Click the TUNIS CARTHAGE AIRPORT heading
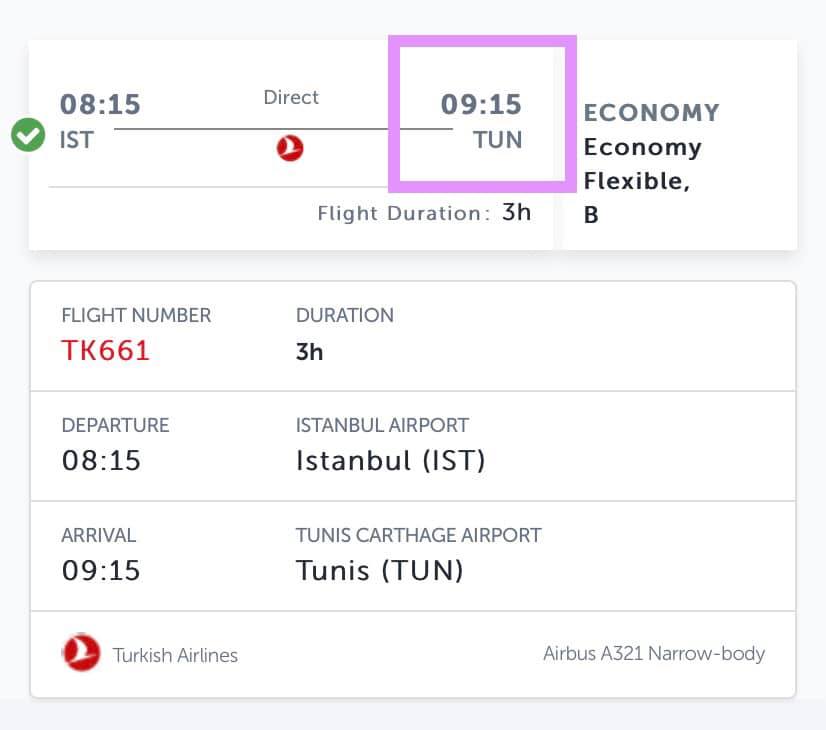Screen dimensions: 826x730 (x=418, y=535)
